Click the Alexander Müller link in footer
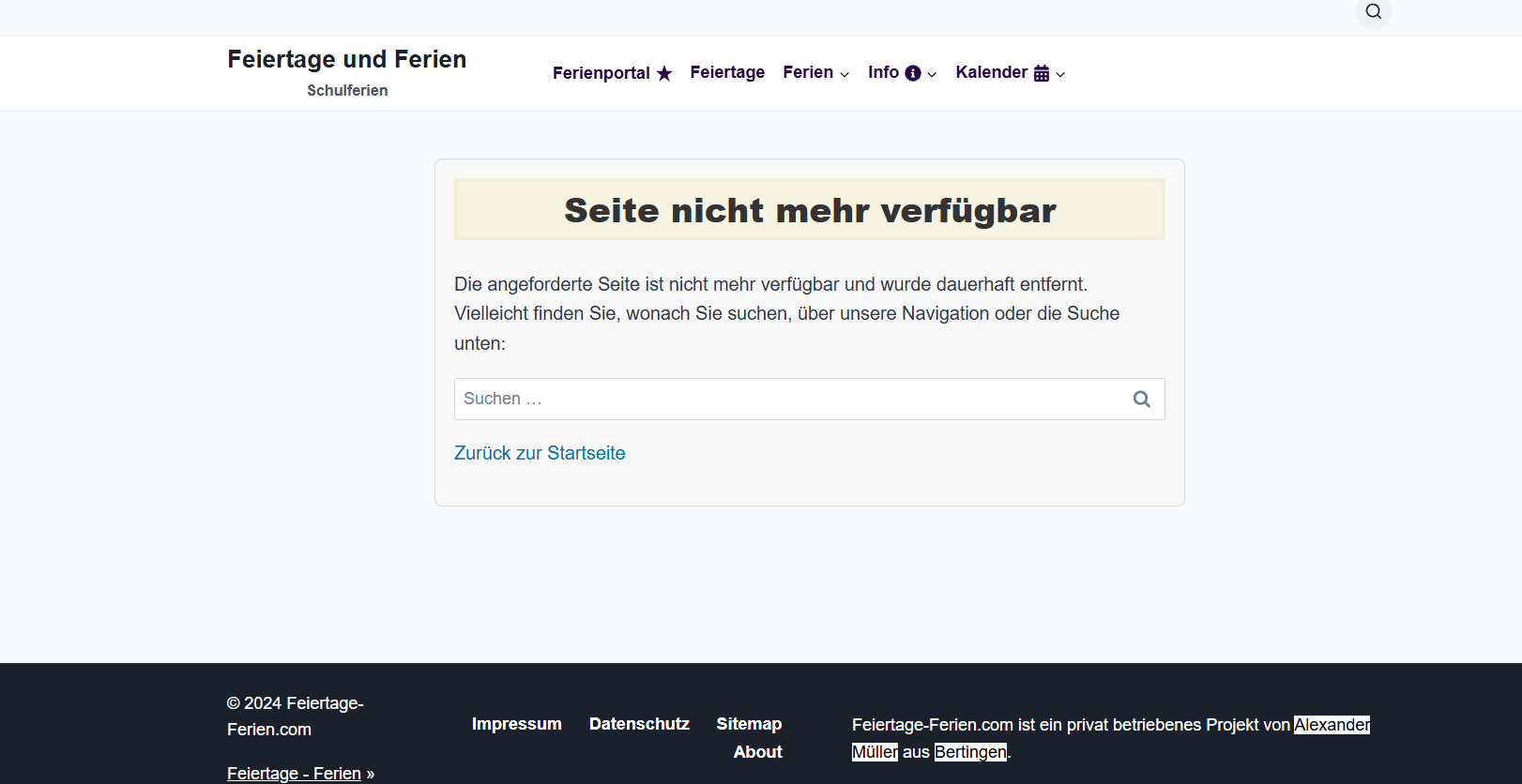 (1331, 725)
